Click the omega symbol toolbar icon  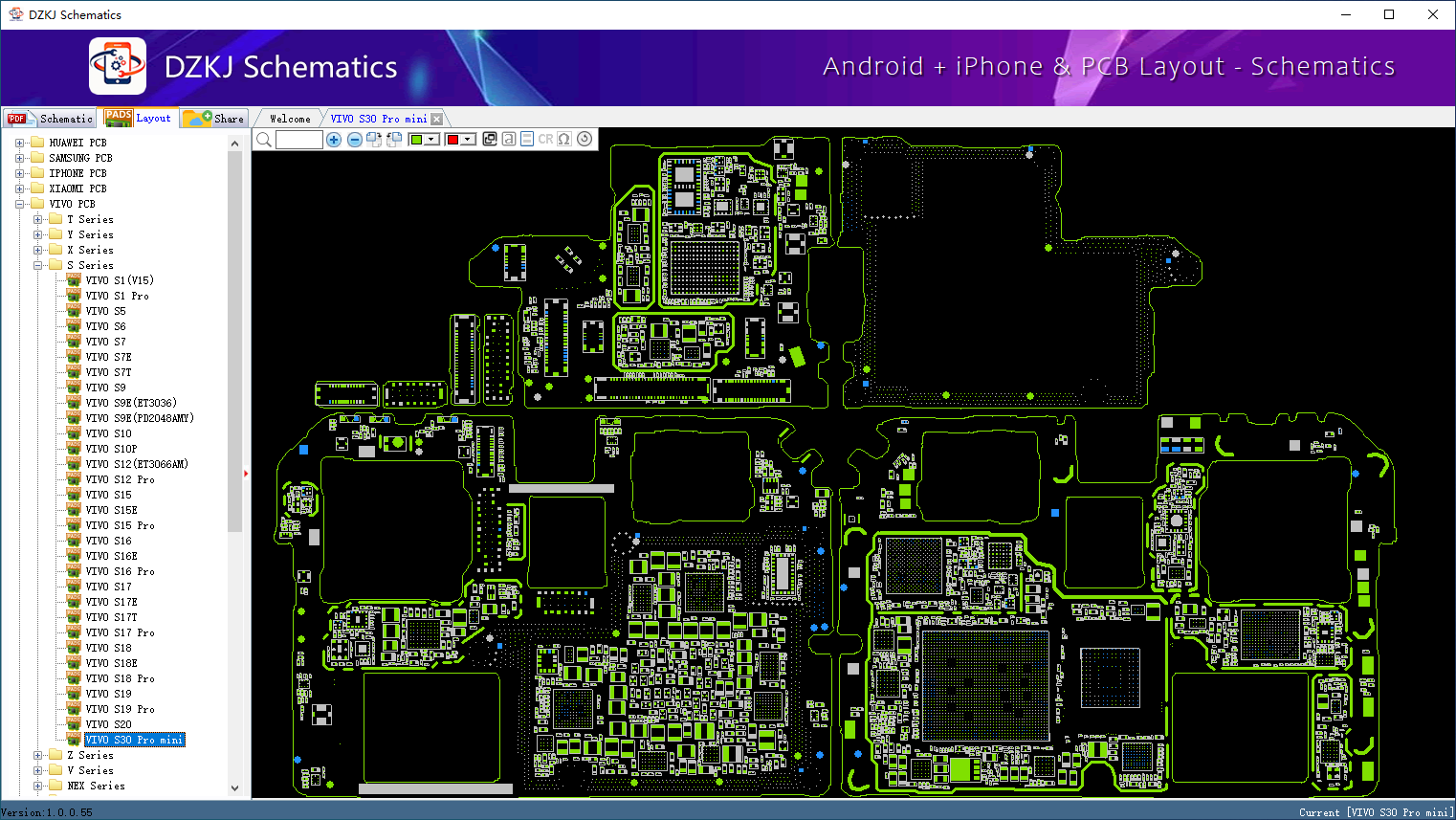point(564,139)
